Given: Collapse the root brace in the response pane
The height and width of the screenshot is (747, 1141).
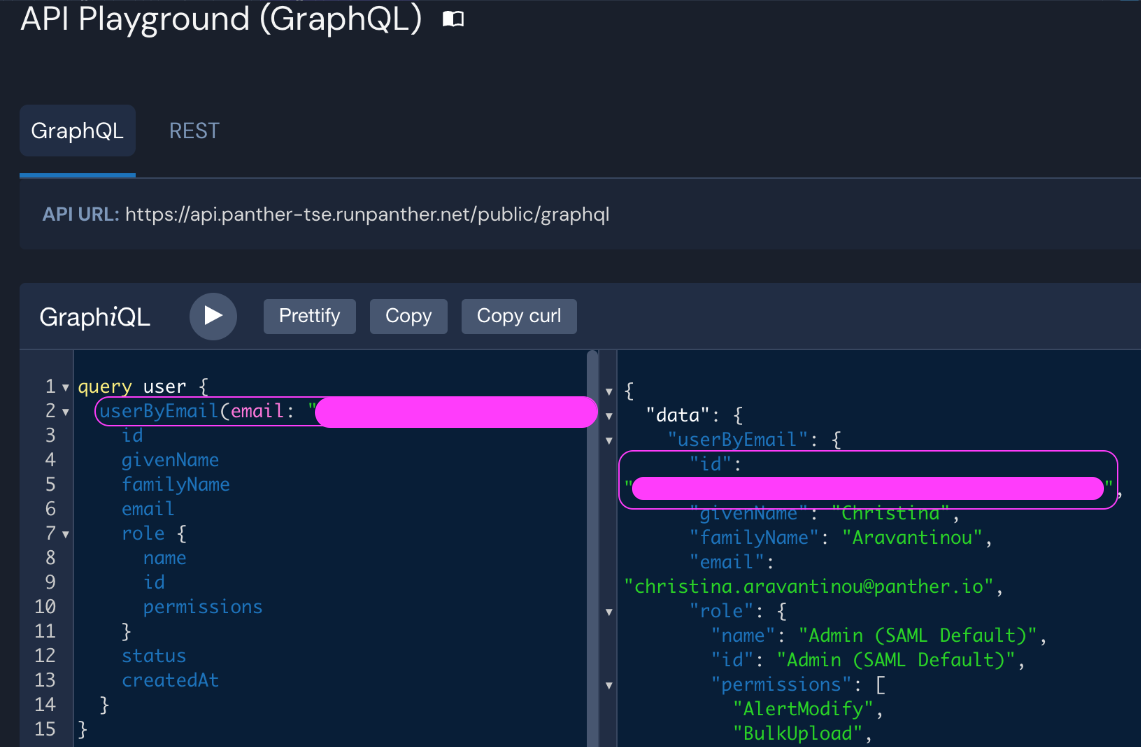Looking at the screenshot, I should pos(609,391).
